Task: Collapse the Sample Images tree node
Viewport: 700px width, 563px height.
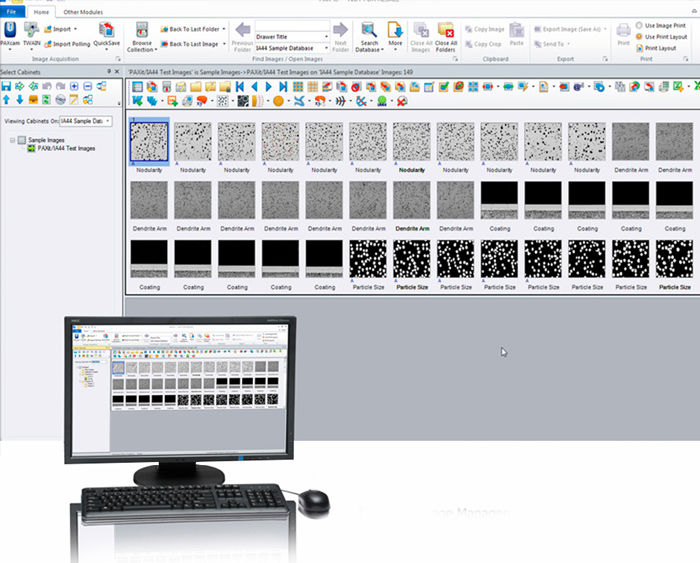Action: pos(12,140)
